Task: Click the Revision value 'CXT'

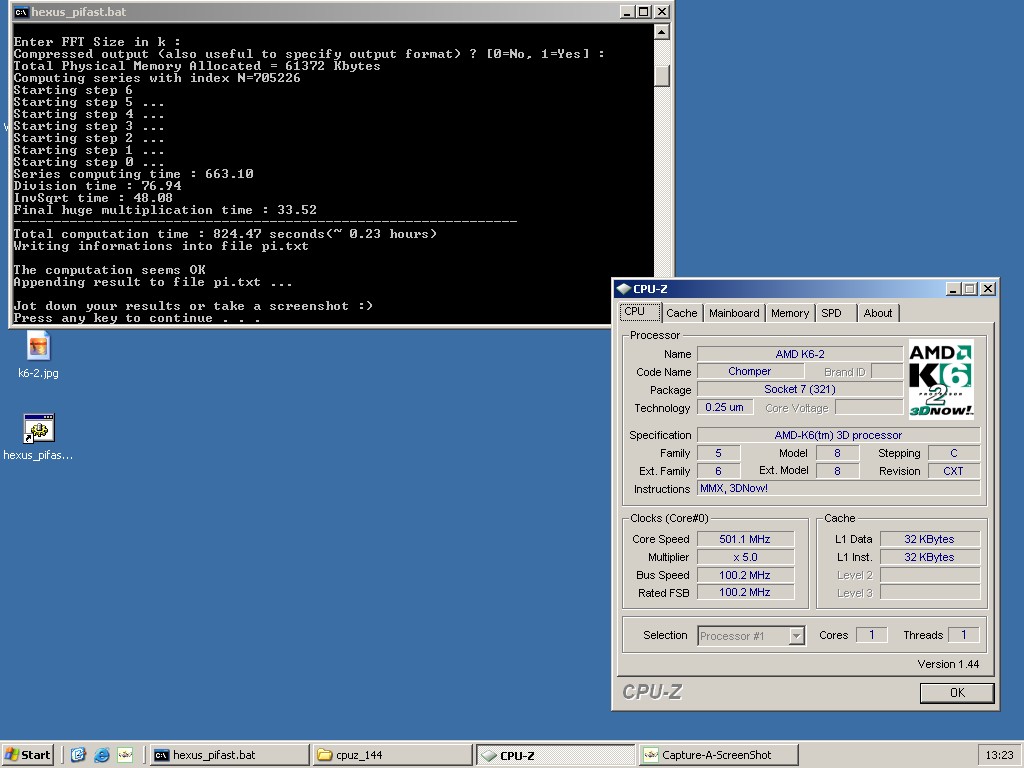Action: coord(954,471)
